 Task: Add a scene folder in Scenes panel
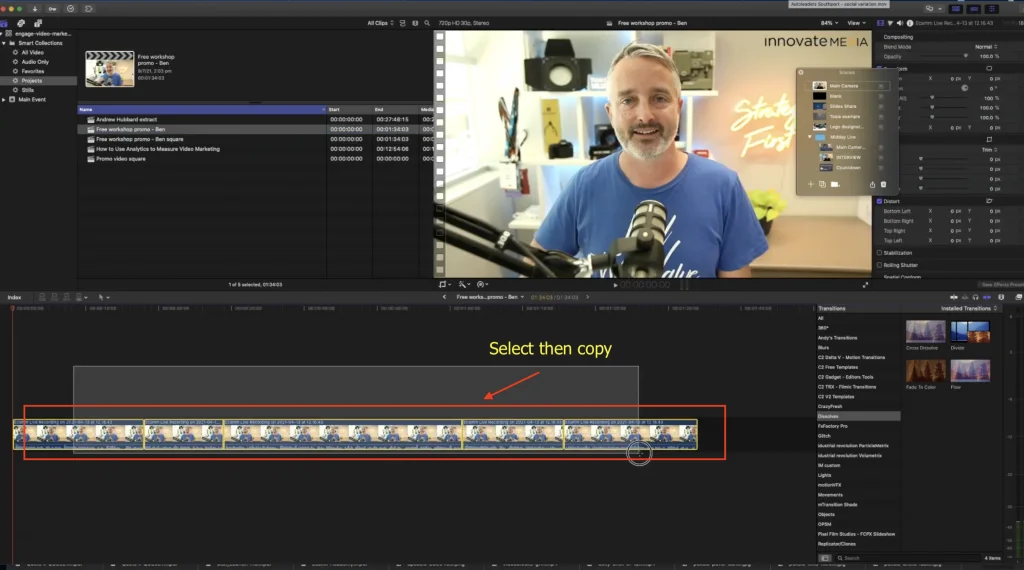pyautogui.click(x=835, y=184)
